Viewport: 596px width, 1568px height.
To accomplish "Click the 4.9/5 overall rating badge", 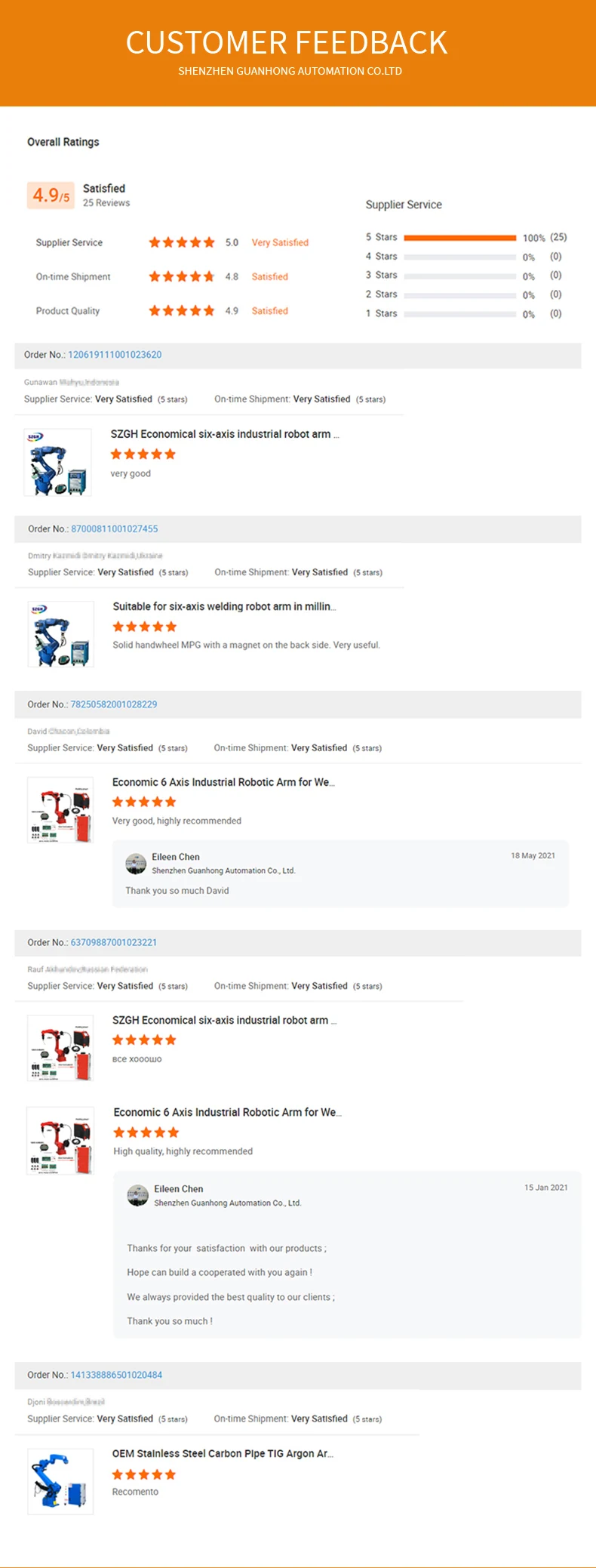I will click(x=51, y=196).
